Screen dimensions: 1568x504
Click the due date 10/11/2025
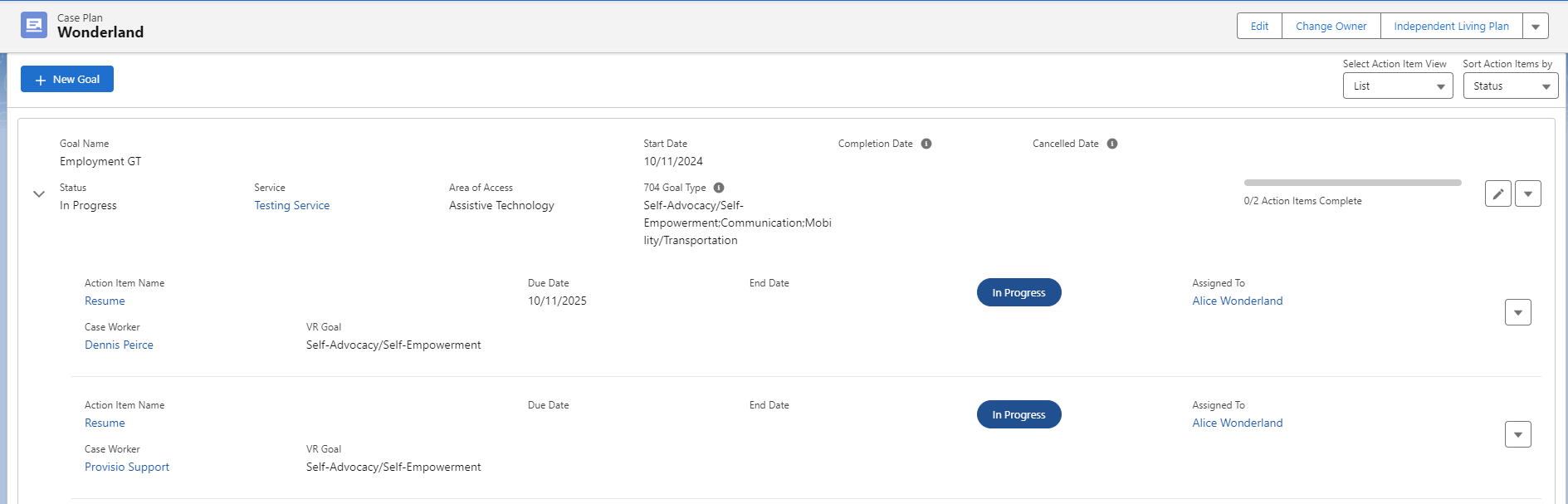pyautogui.click(x=557, y=301)
